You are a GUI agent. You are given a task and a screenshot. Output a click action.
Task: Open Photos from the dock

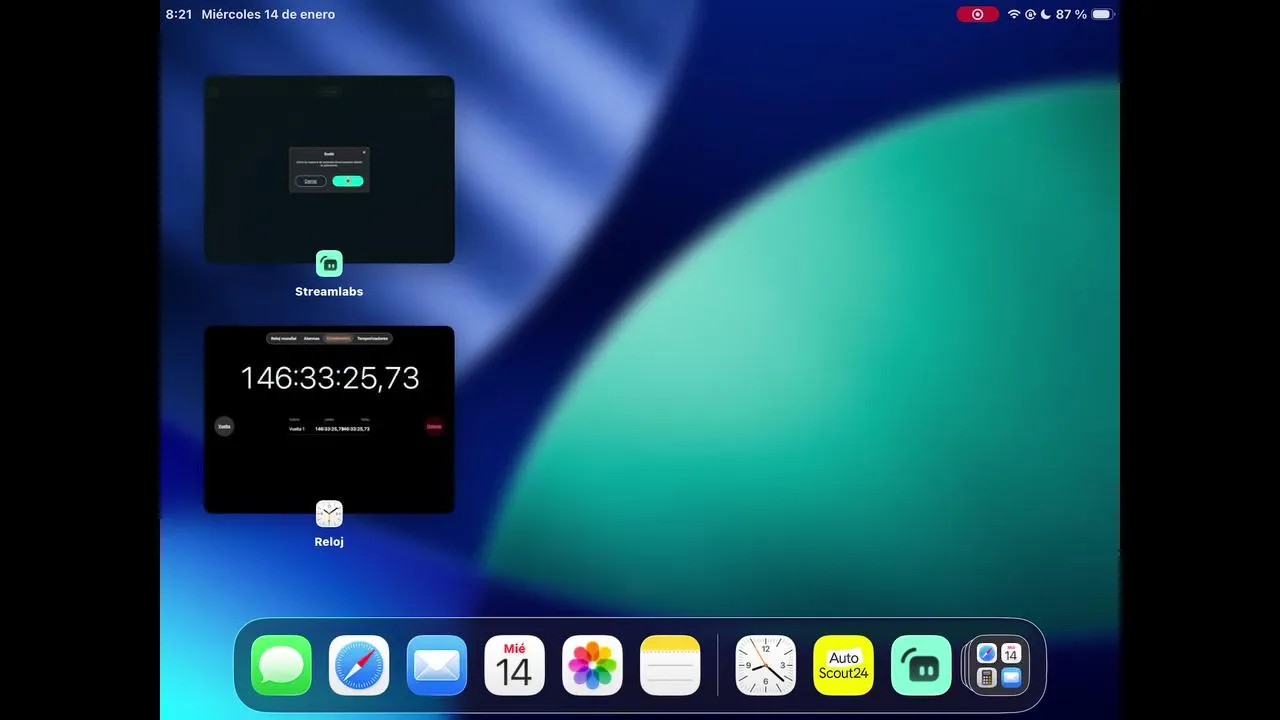[x=593, y=665]
